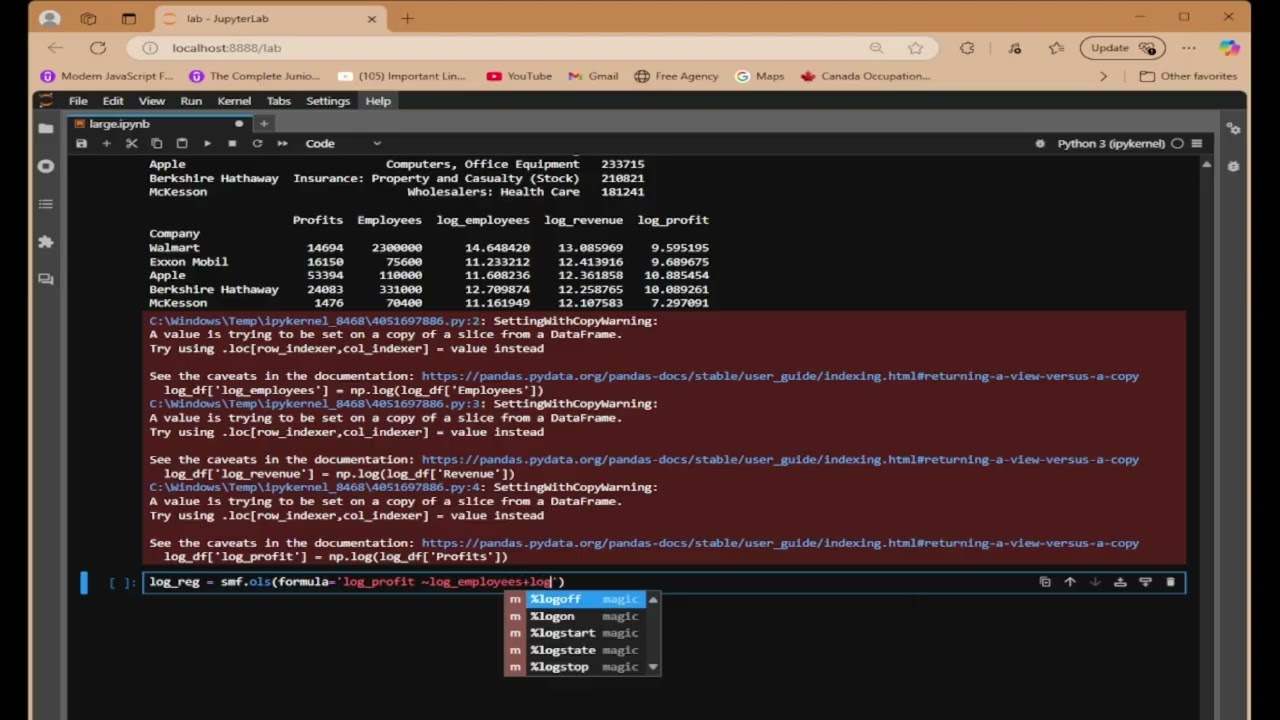Open the File Browser sidebar panel
This screenshot has height=720, width=1280.
point(45,128)
